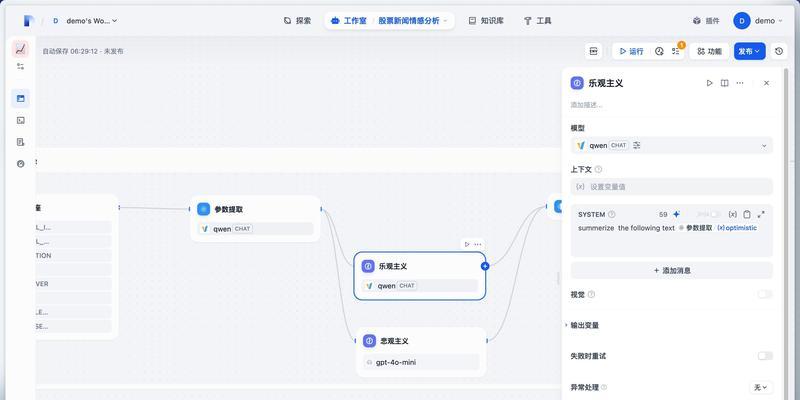Toggle the Jinja switch in the SYSTEM prompt

coord(716,214)
